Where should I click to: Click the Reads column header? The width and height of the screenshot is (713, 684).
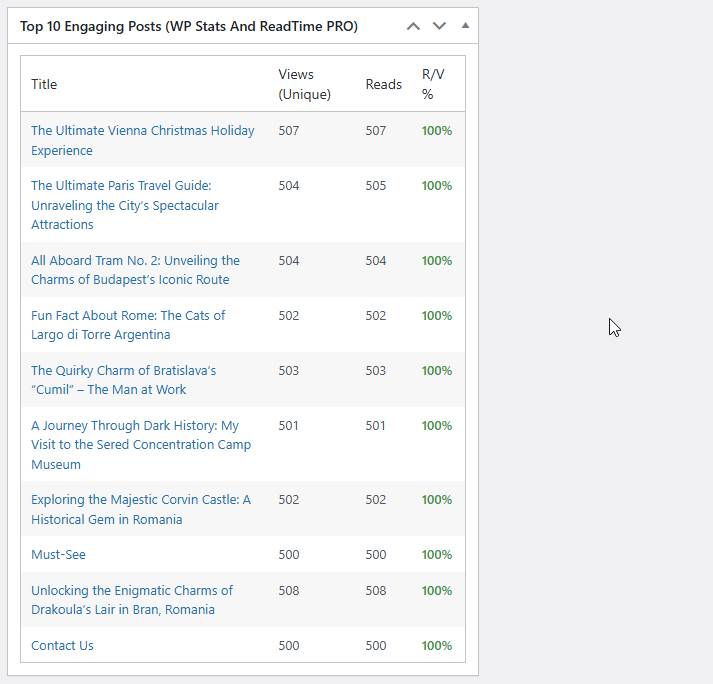[x=383, y=84]
